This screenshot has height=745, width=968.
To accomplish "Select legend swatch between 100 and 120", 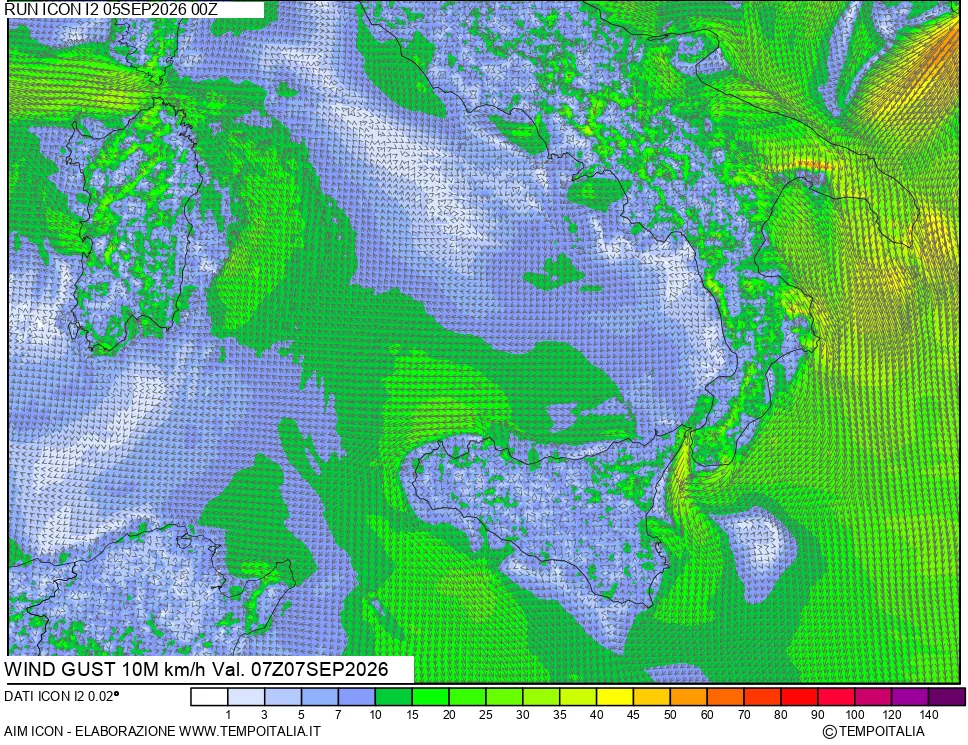I will tap(874, 697).
